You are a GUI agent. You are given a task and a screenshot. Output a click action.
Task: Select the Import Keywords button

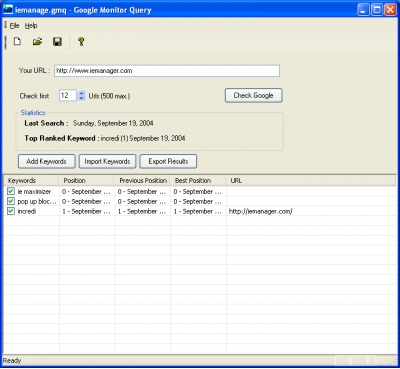pyautogui.click(x=107, y=161)
